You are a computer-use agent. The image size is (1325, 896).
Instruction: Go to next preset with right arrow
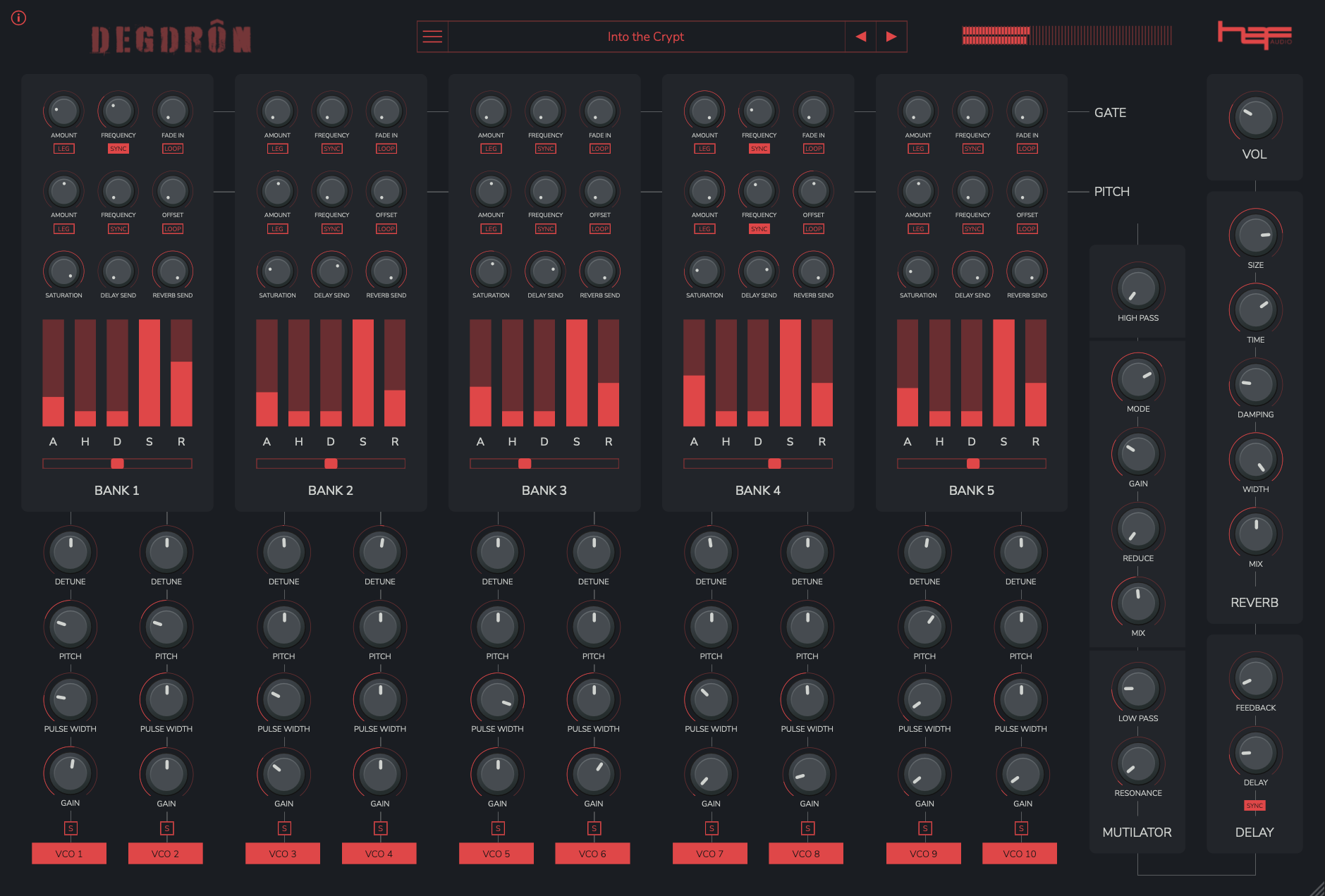891,37
